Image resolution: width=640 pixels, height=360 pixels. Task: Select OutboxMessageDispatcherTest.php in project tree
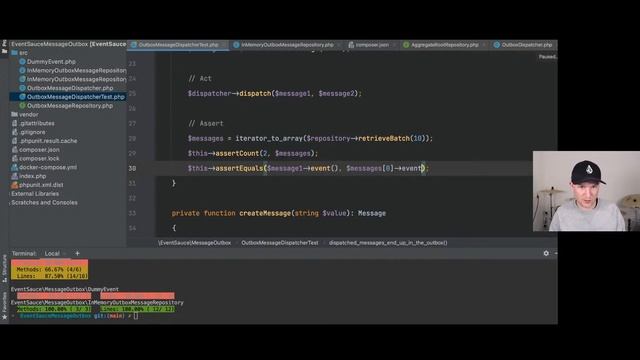[x=75, y=97]
